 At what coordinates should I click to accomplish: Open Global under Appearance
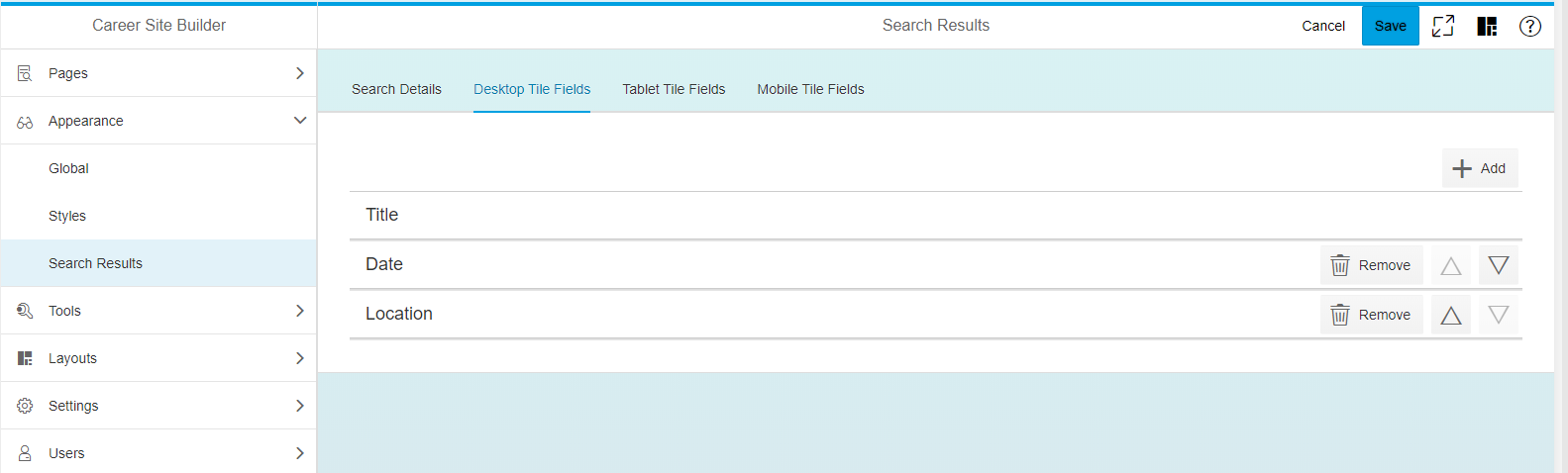pyautogui.click(x=68, y=168)
